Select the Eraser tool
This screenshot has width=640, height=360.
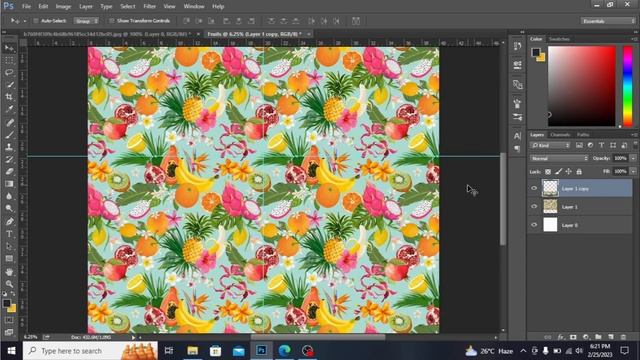pos(9,172)
